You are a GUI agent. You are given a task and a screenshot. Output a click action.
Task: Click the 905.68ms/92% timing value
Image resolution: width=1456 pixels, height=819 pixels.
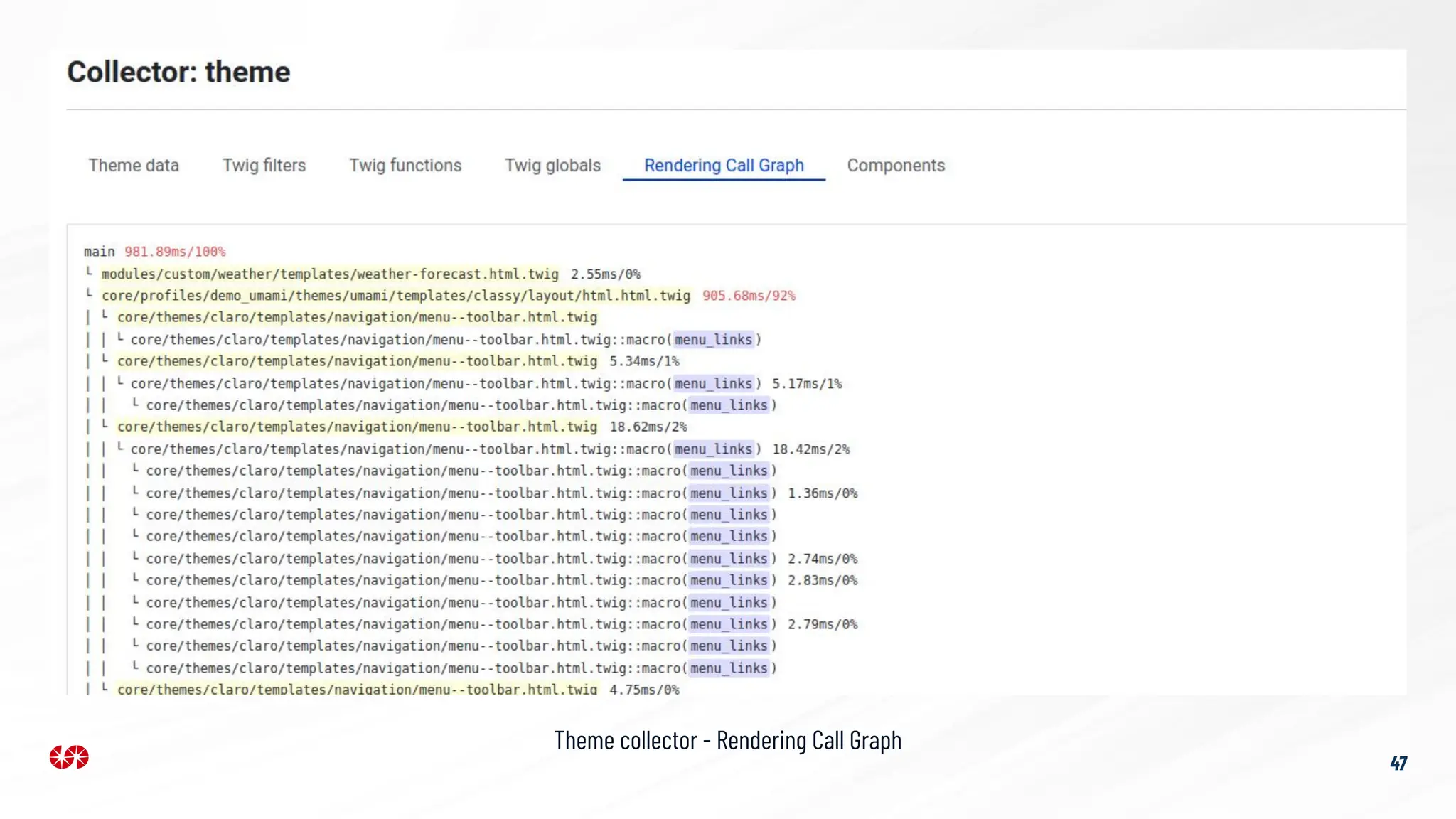[749, 296]
